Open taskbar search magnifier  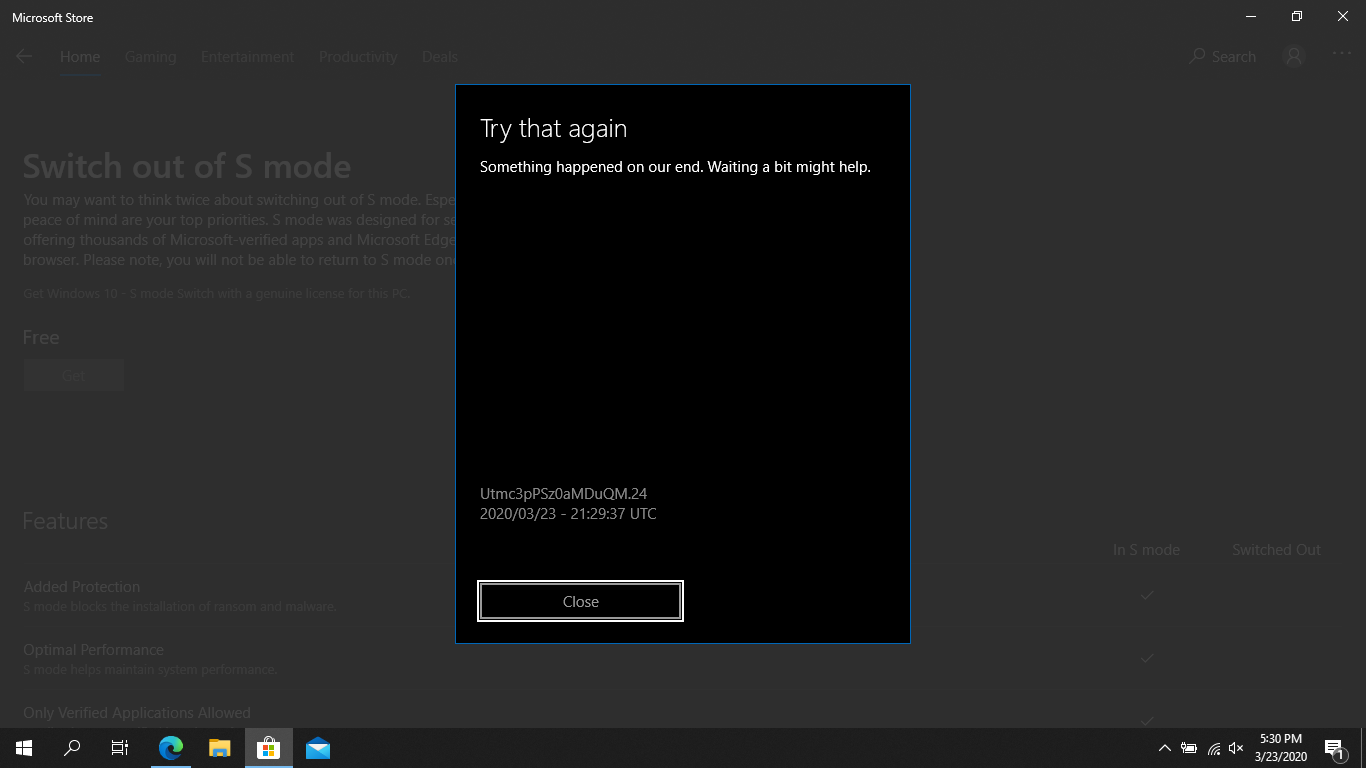72,748
